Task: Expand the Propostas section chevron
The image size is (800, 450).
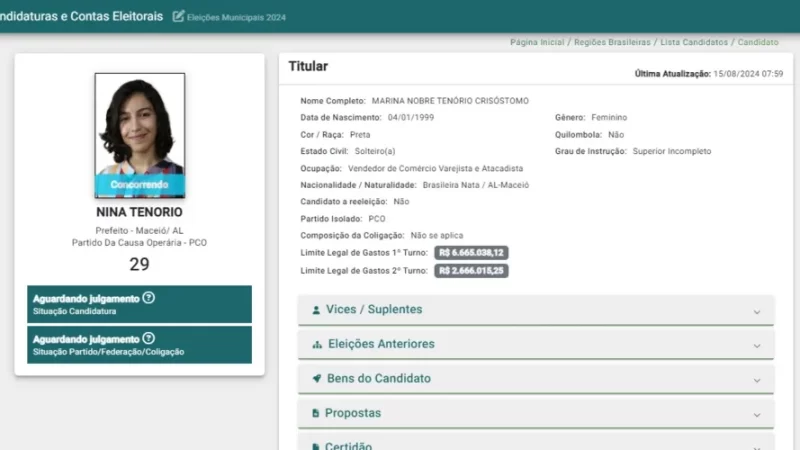Action: click(x=757, y=414)
